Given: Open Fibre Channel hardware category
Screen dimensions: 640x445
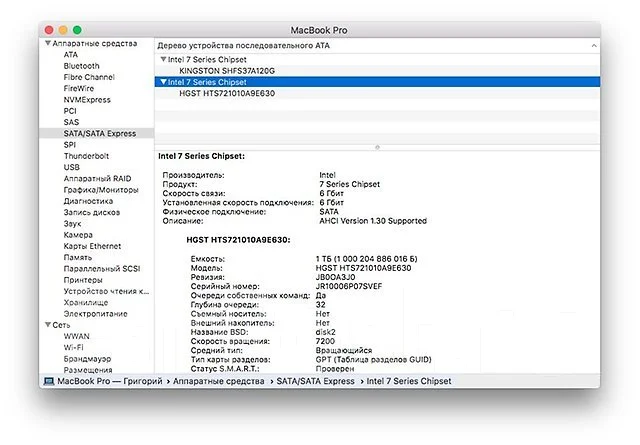Looking at the screenshot, I should [89, 77].
